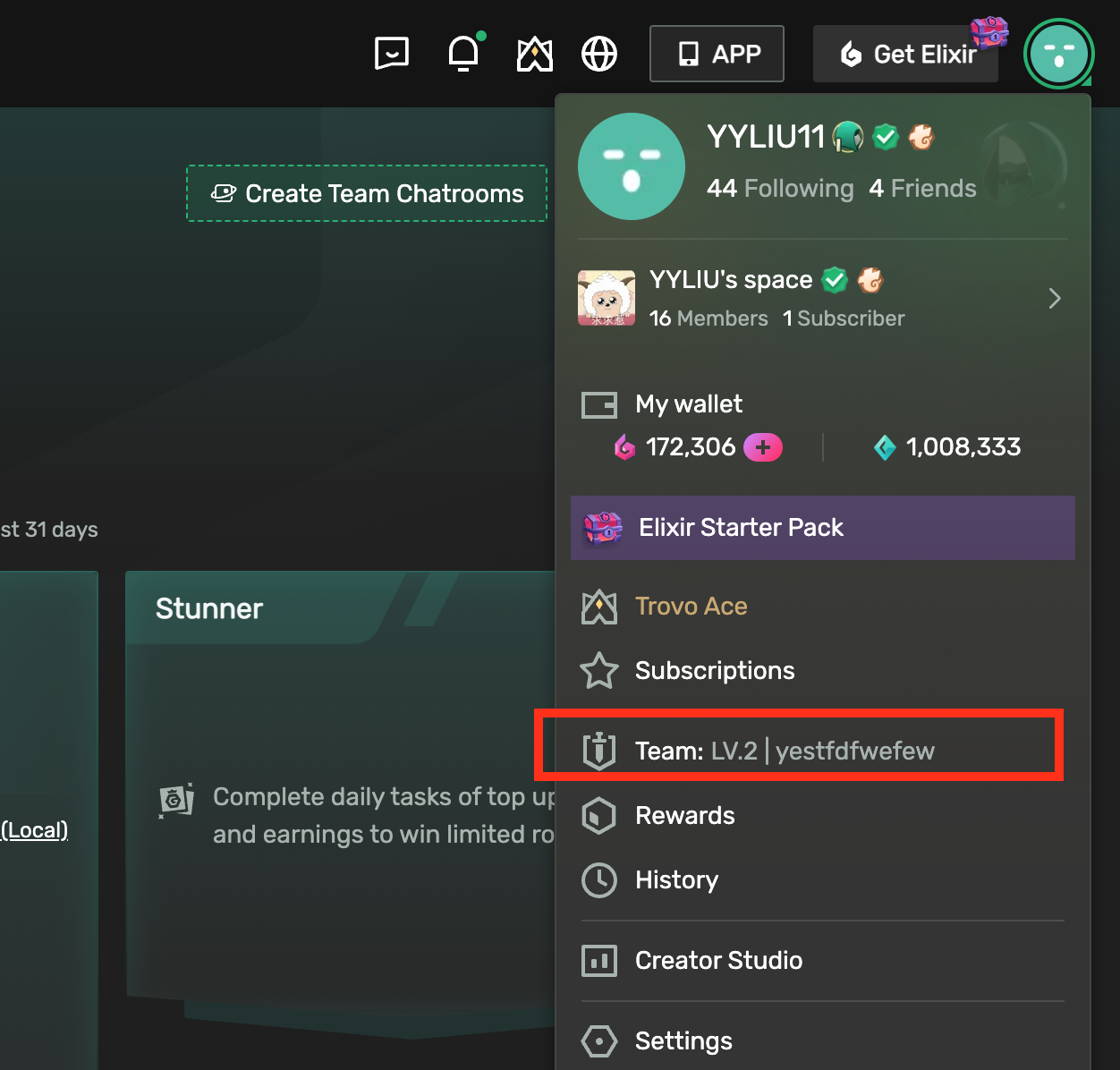Open Subscriptions menu item
1120x1070 pixels.
(714, 671)
